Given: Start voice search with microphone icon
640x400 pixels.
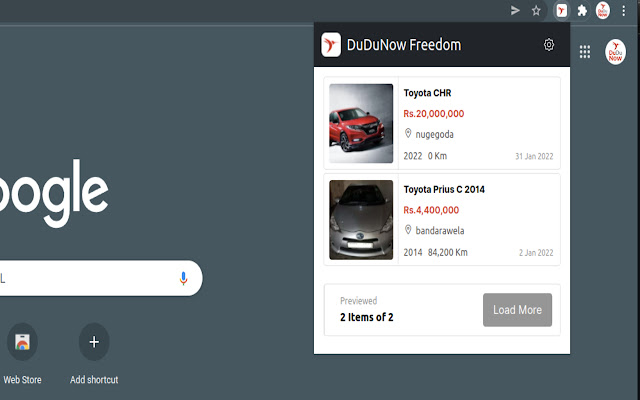Looking at the screenshot, I should (x=183, y=278).
